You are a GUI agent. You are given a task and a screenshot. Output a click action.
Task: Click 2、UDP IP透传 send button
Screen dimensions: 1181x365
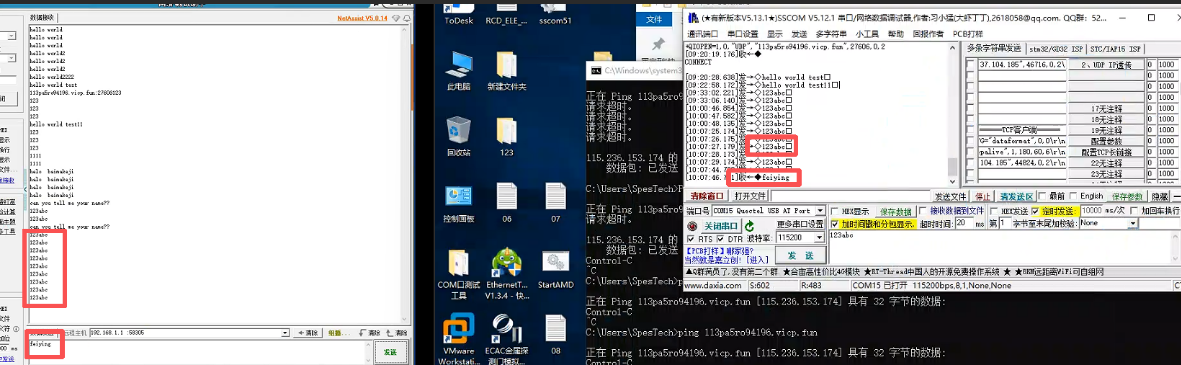coord(1106,65)
